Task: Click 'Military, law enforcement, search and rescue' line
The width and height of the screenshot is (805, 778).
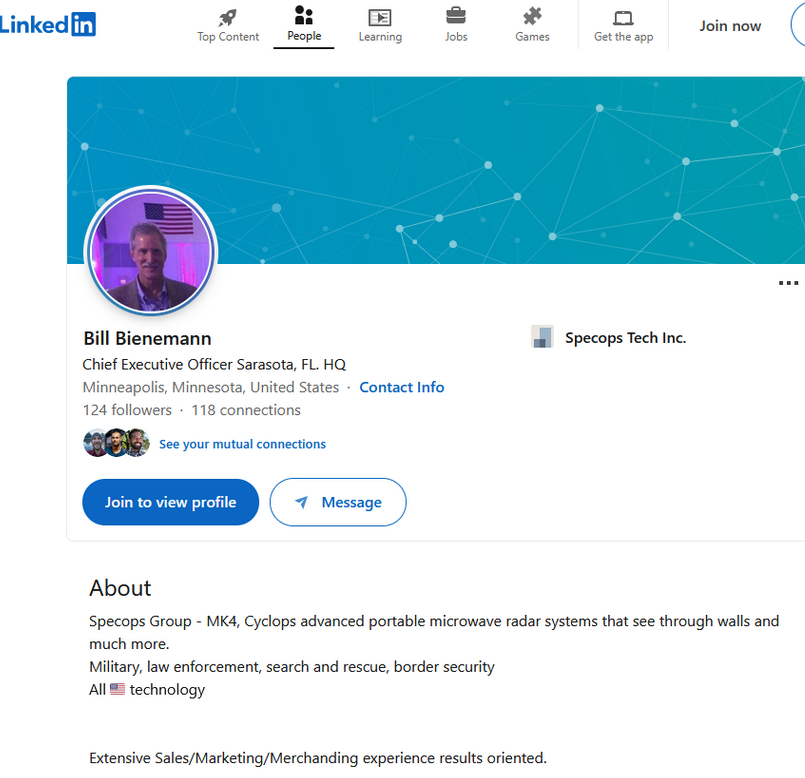Action: [x=292, y=667]
